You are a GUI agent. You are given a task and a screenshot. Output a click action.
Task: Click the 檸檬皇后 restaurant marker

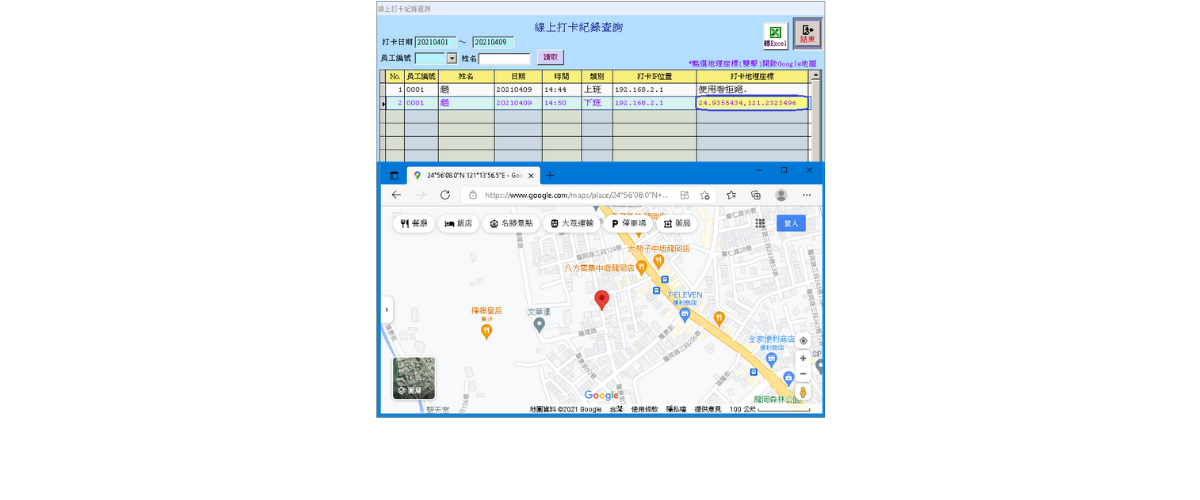tap(486, 330)
